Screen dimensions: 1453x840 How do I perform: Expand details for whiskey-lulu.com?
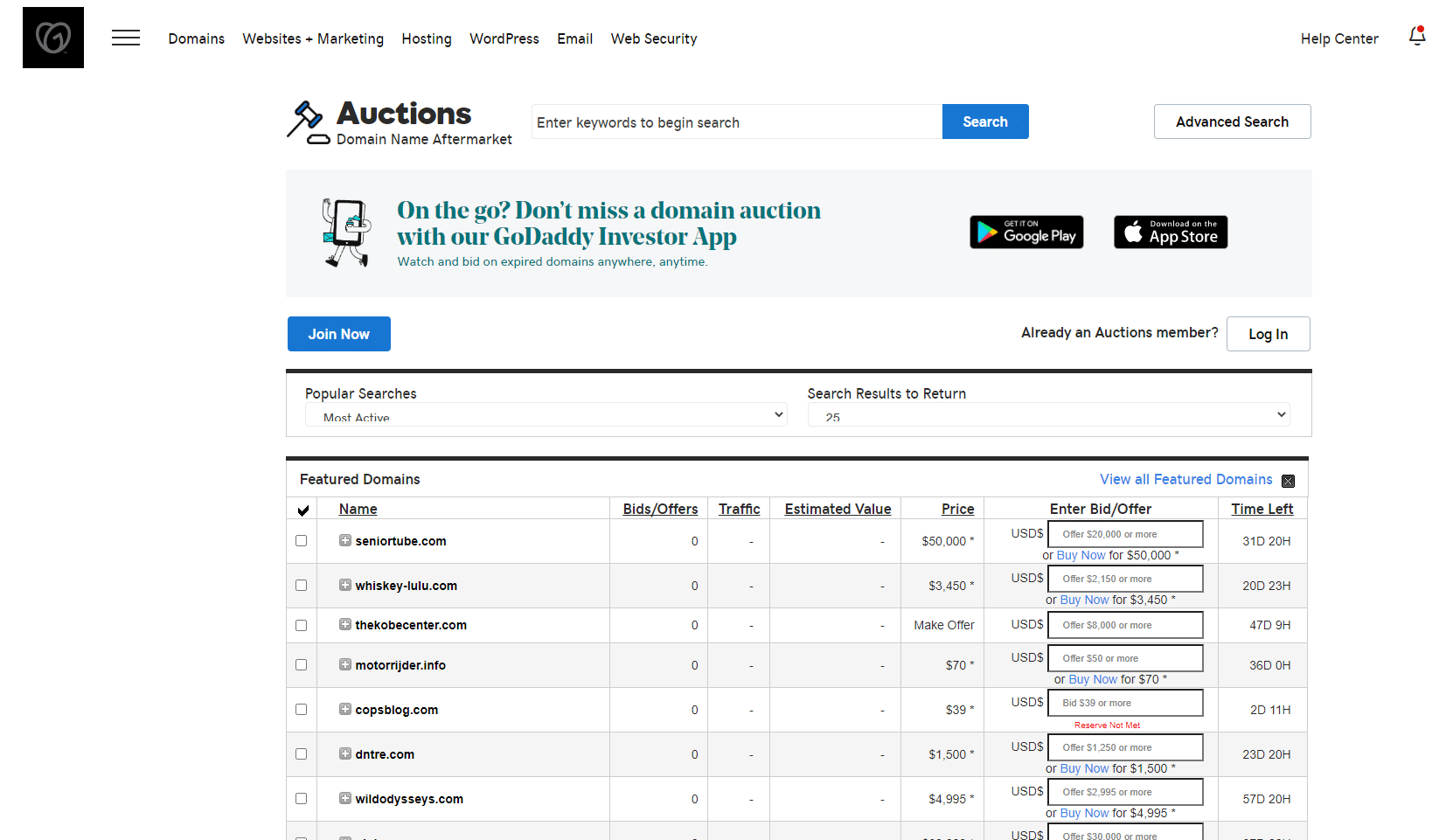coord(345,585)
